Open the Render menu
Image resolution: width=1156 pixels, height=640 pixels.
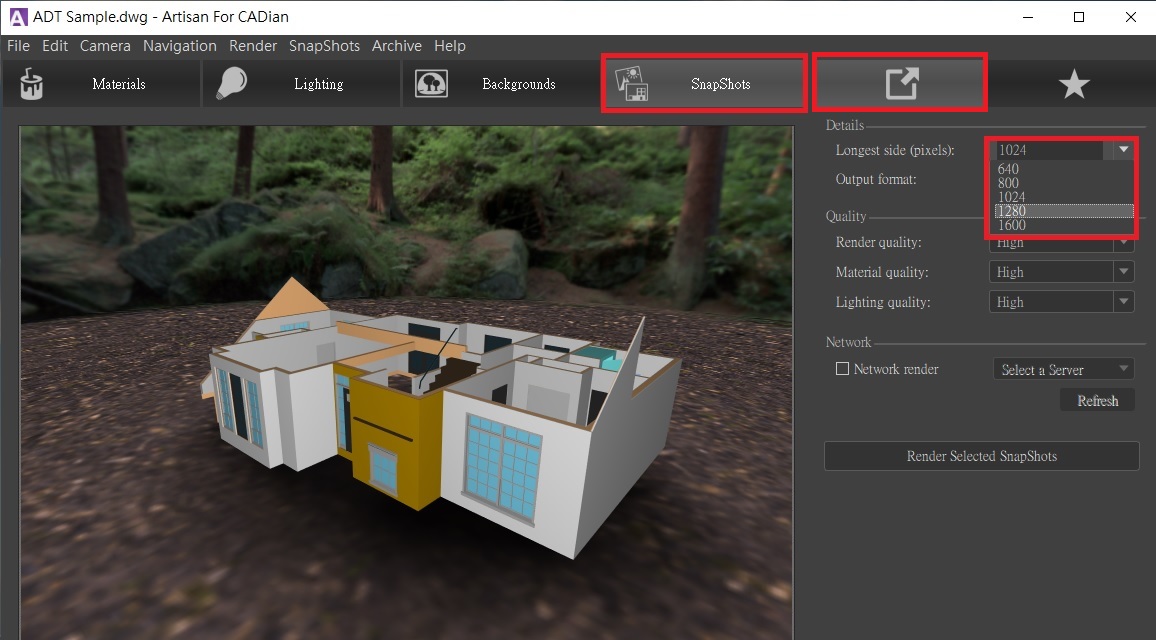253,46
